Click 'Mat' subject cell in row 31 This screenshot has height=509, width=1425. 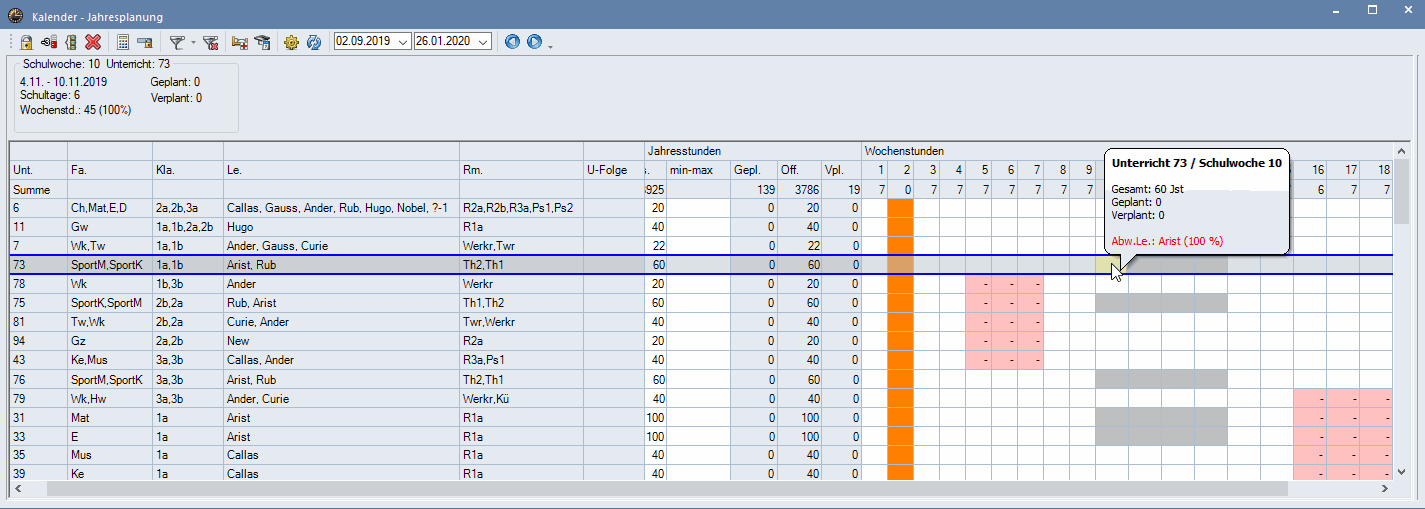point(109,417)
